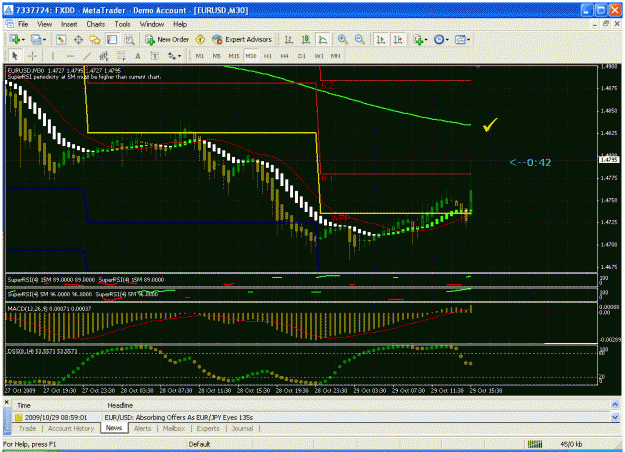Launch MetaEditor with the yellow diamond icon
The width and height of the screenshot is (625, 452).
pos(200,39)
